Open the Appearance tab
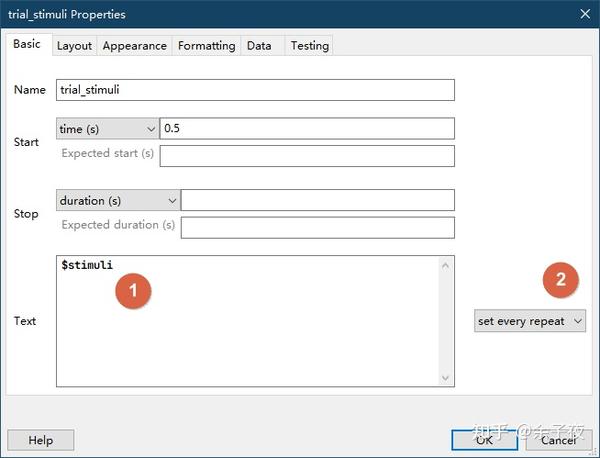600x458 pixels. (134, 46)
